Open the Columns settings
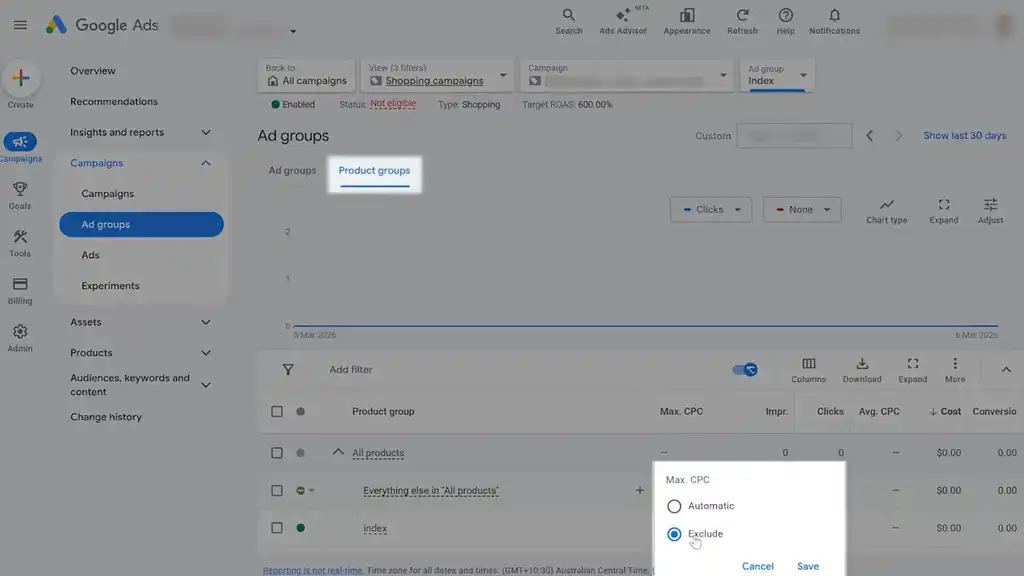 (x=808, y=370)
